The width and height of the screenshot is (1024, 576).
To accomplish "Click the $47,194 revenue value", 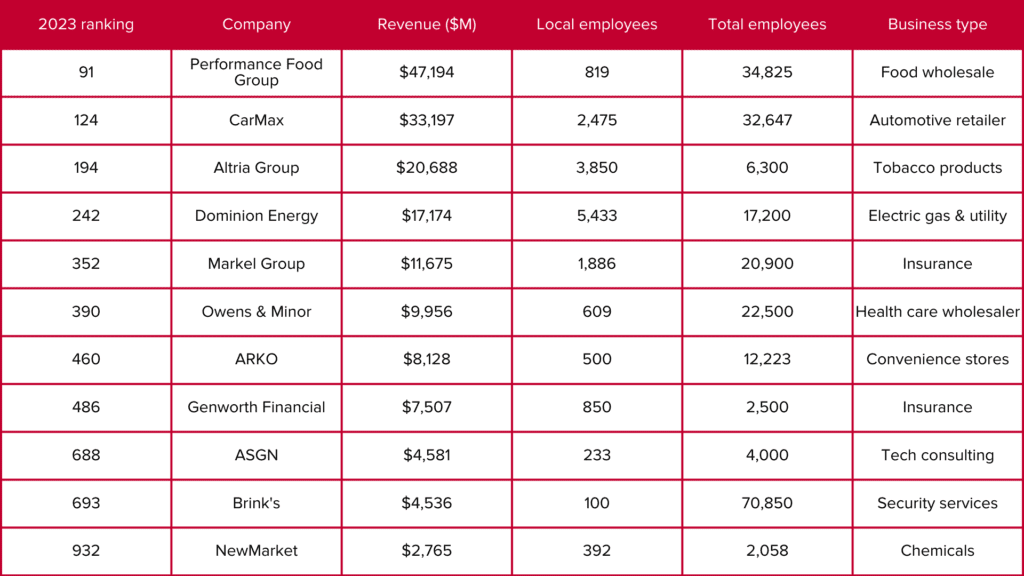I will [427, 72].
